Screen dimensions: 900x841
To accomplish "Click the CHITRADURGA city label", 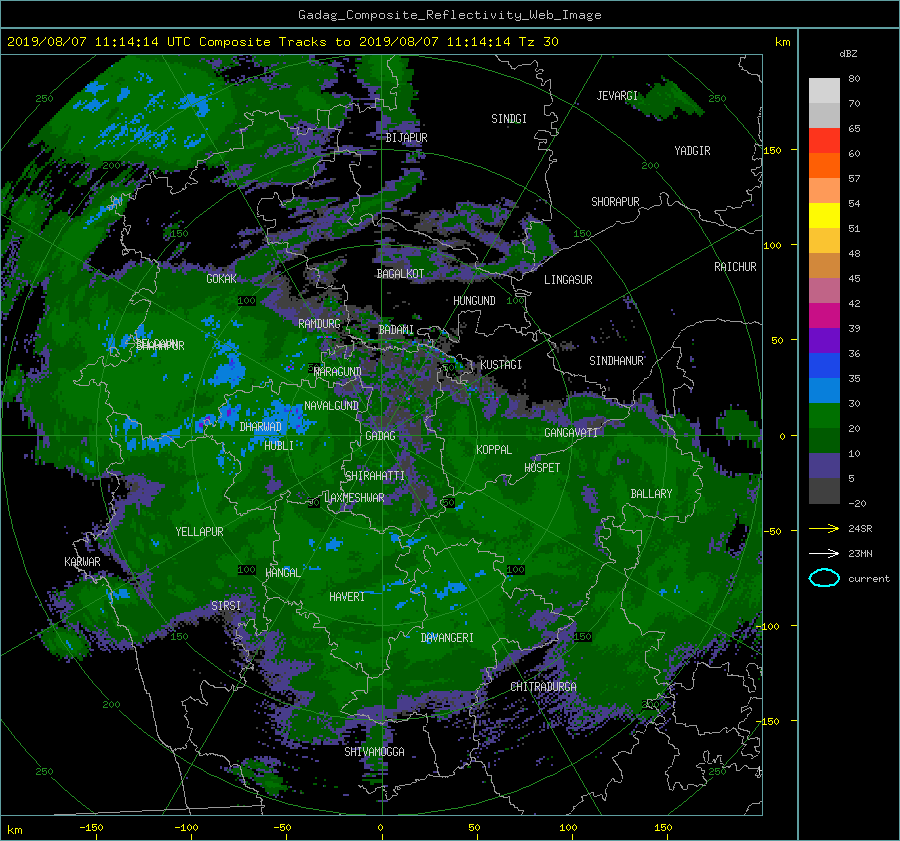I will click(543, 687).
